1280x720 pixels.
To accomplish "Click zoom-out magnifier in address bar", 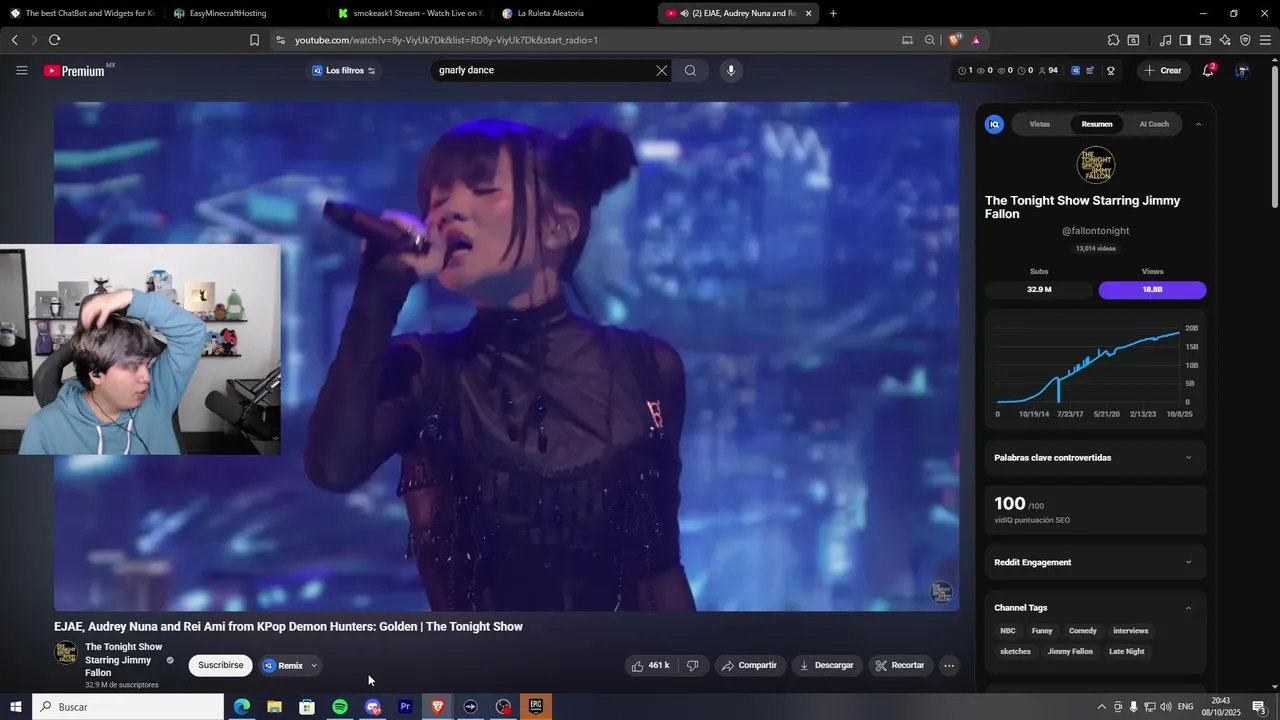I will coord(930,40).
